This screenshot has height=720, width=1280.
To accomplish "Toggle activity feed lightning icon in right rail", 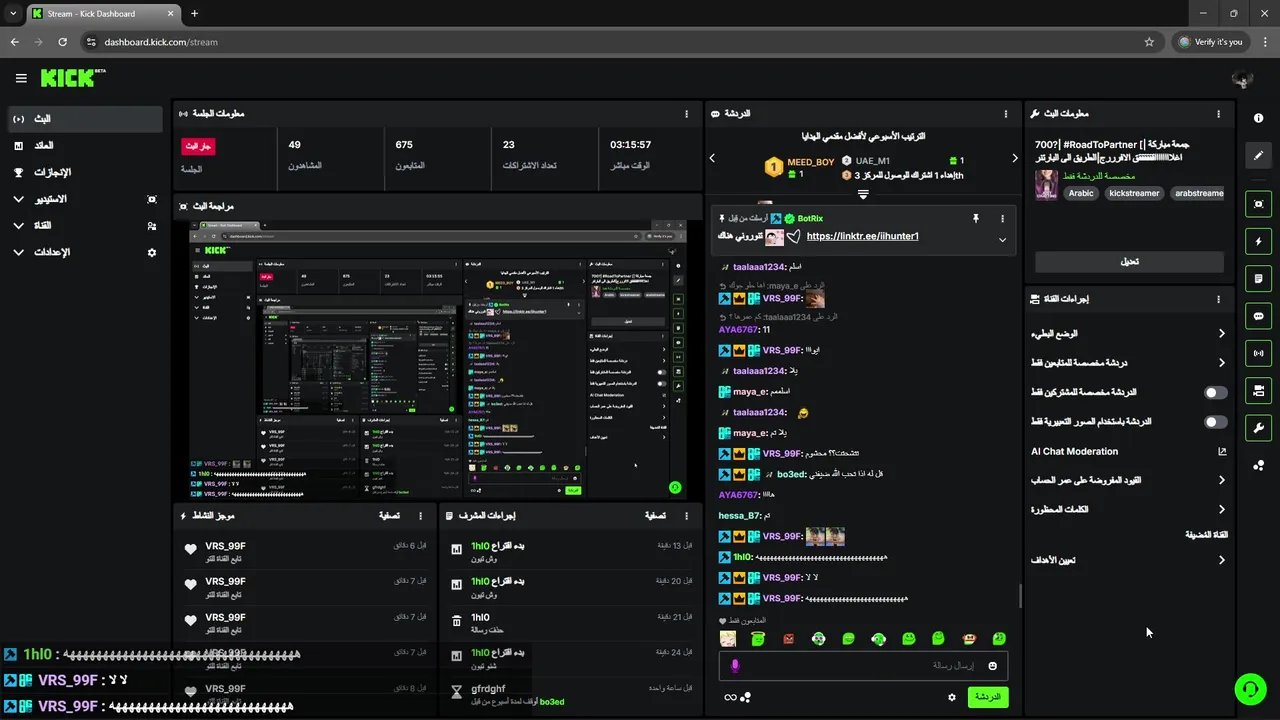I will click(1258, 241).
